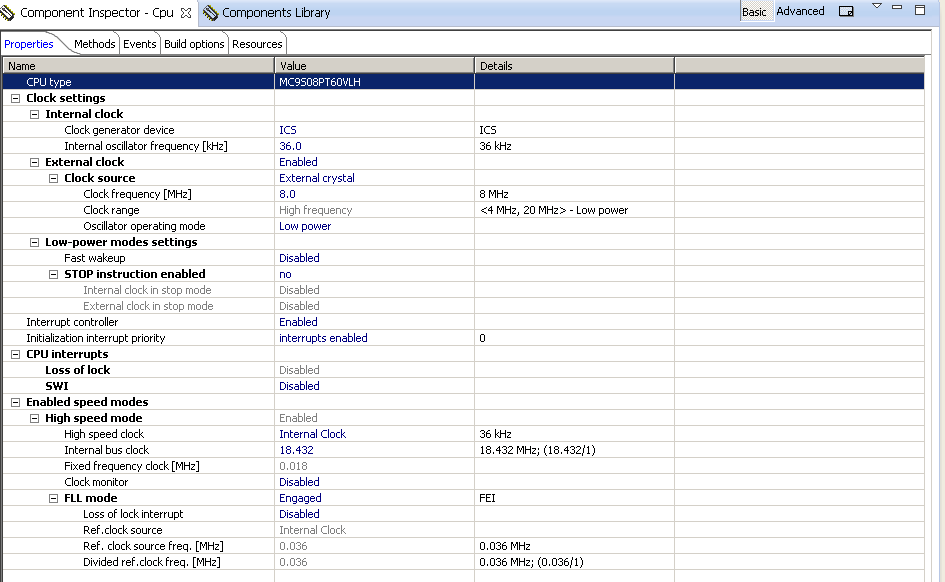Collapse the Enabled speed modes group
Image resolution: width=945 pixels, height=582 pixels.
point(14,402)
